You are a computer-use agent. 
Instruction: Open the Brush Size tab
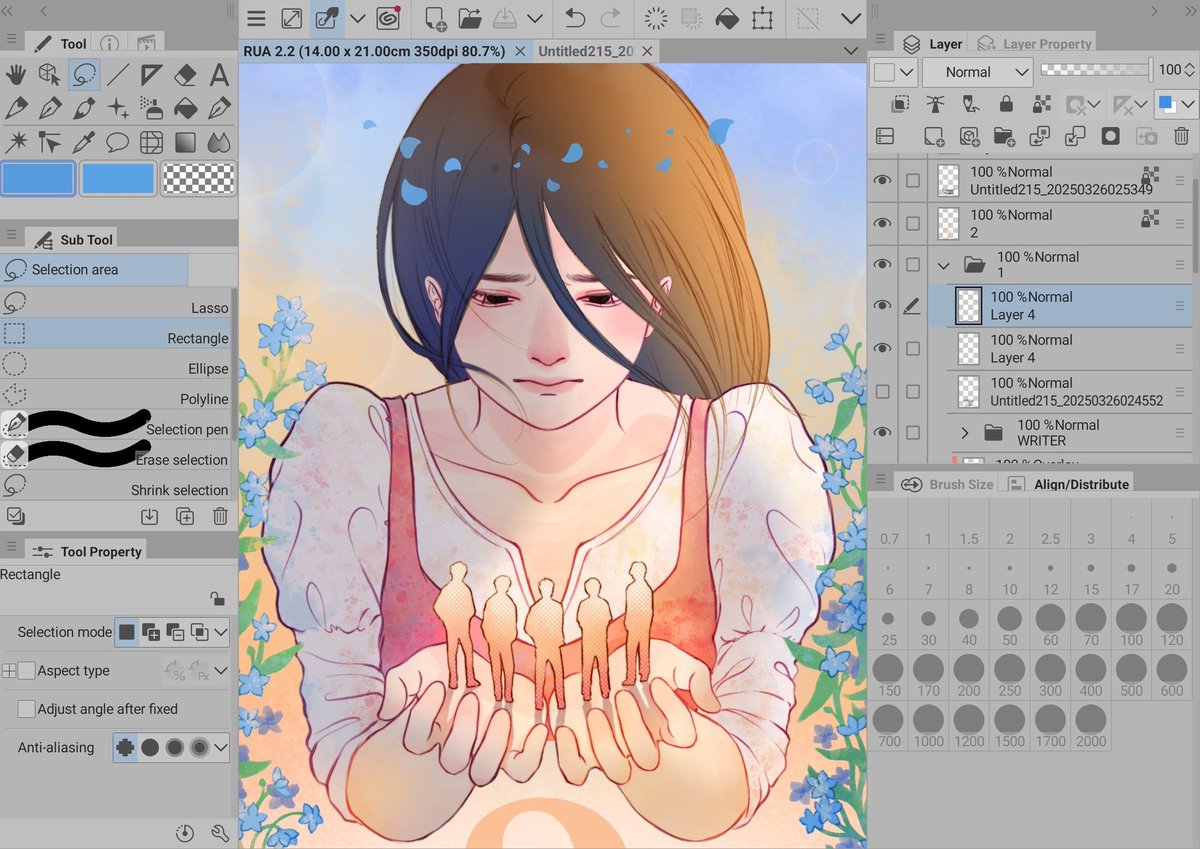tap(948, 484)
